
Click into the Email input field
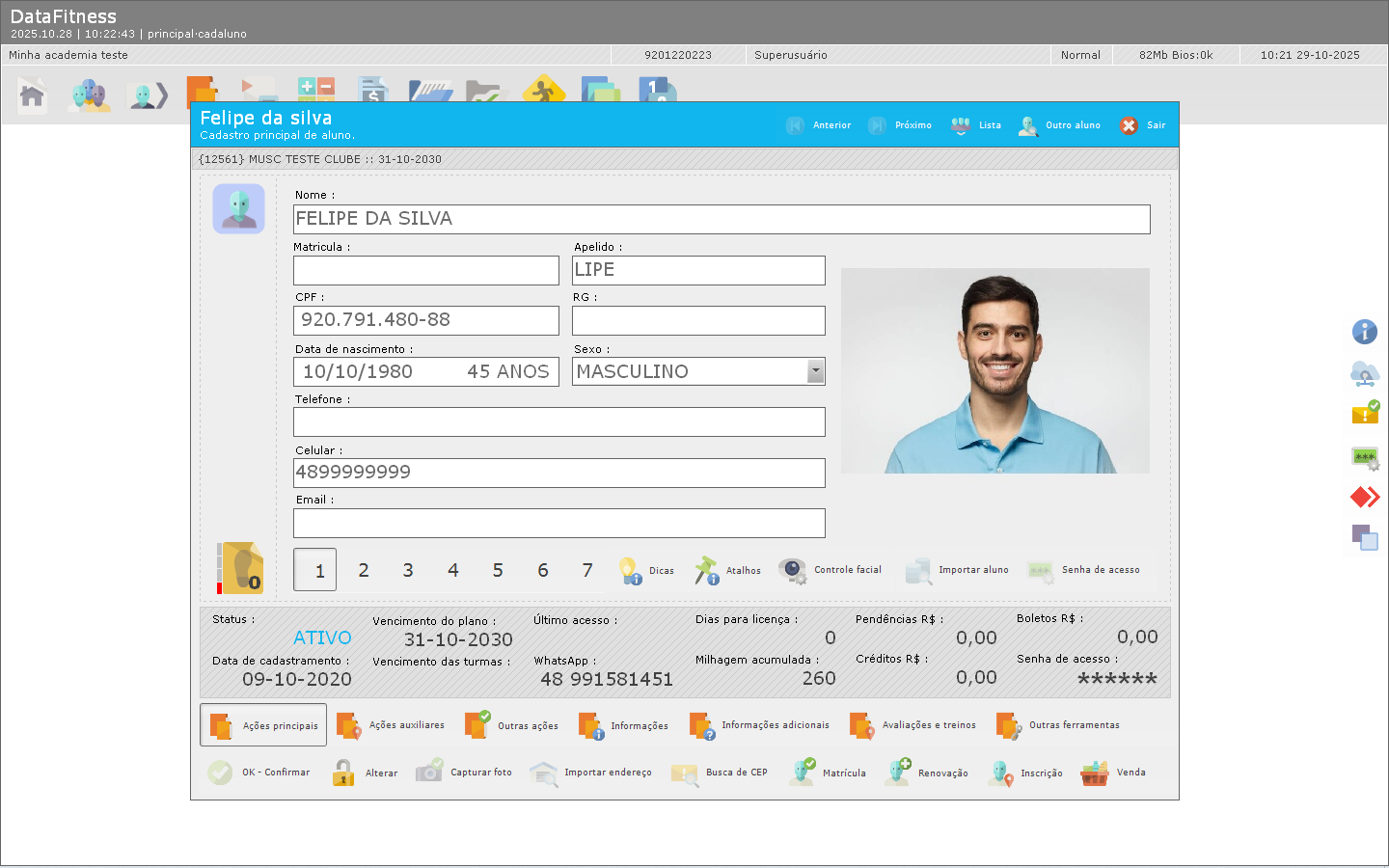pyautogui.click(x=558, y=524)
